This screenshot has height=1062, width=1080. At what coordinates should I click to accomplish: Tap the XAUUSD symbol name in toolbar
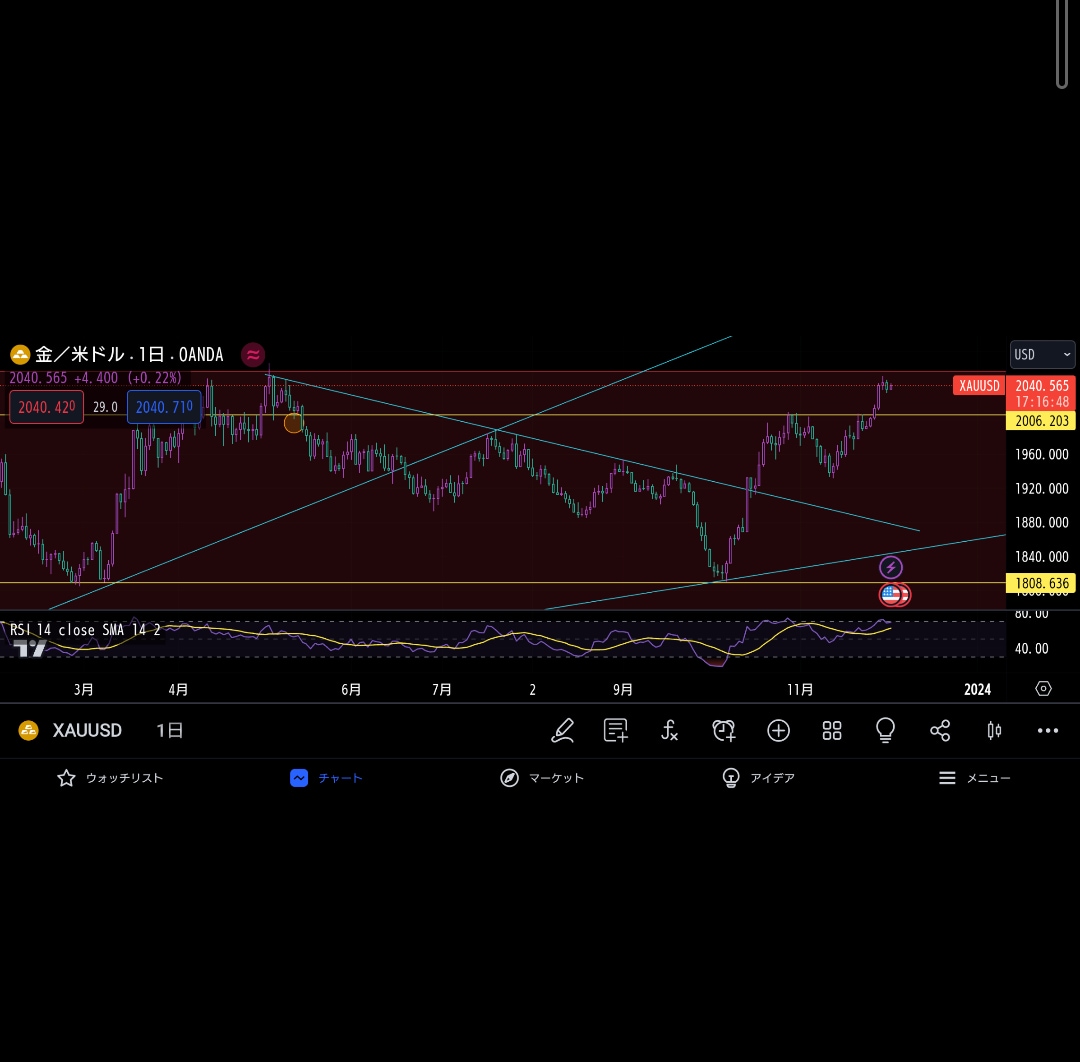87,731
